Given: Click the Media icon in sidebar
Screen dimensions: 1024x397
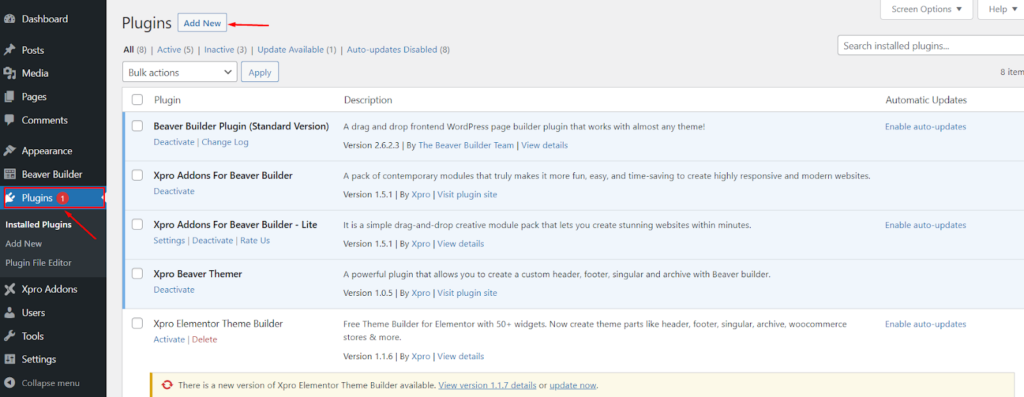Looking at the screenshot, I should tap(10, 74).
